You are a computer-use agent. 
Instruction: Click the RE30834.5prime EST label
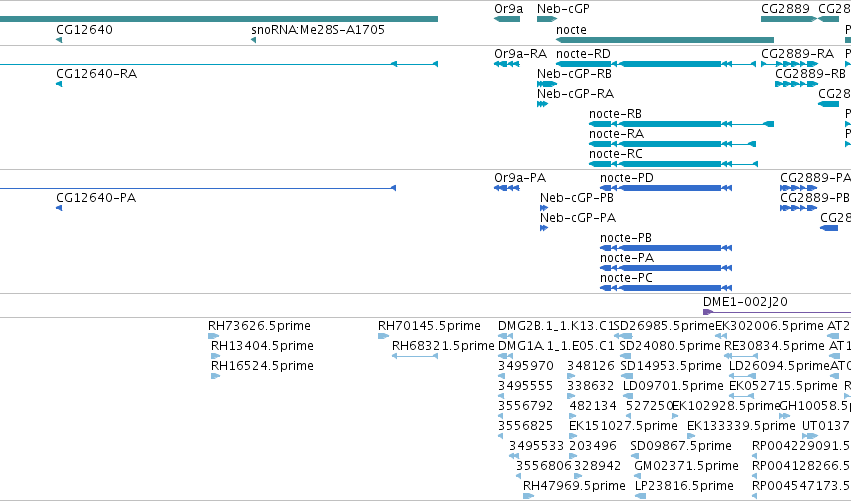774,346
